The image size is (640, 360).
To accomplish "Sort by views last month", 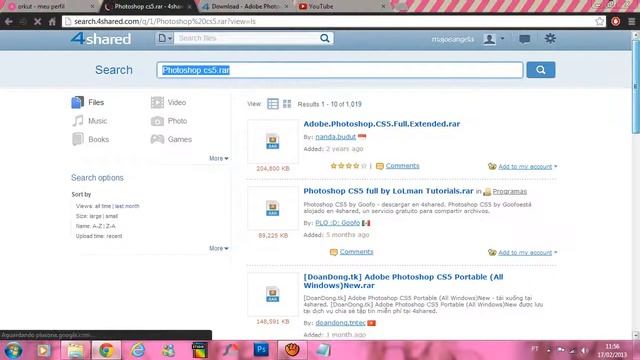I will pyautogui.click(x=127, y=206).
